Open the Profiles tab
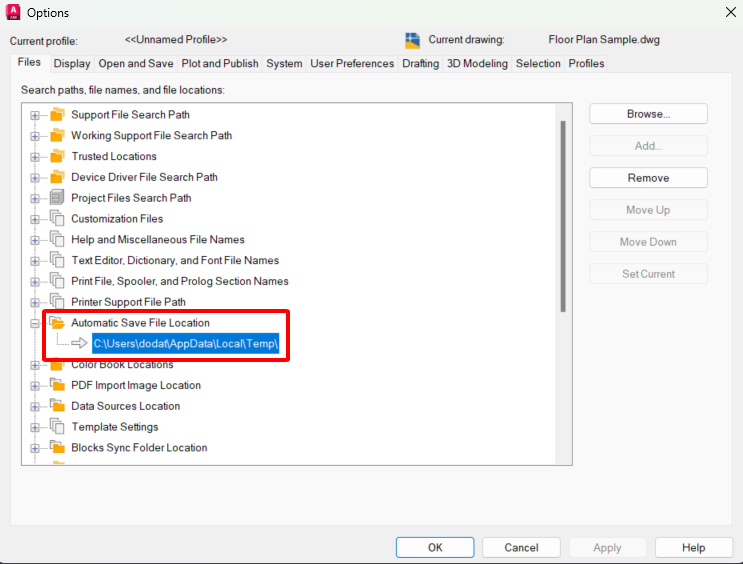This screenshot has width=743, height=564. [587, 64]
